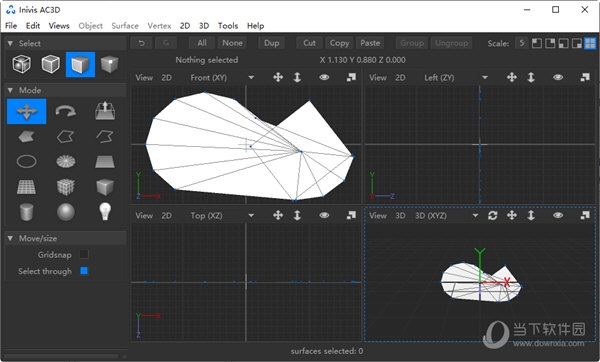The height and width of the screenshot is (362, 600).
Task: Select the Mesh grid draw tool
Action: [x=26, y=187]
